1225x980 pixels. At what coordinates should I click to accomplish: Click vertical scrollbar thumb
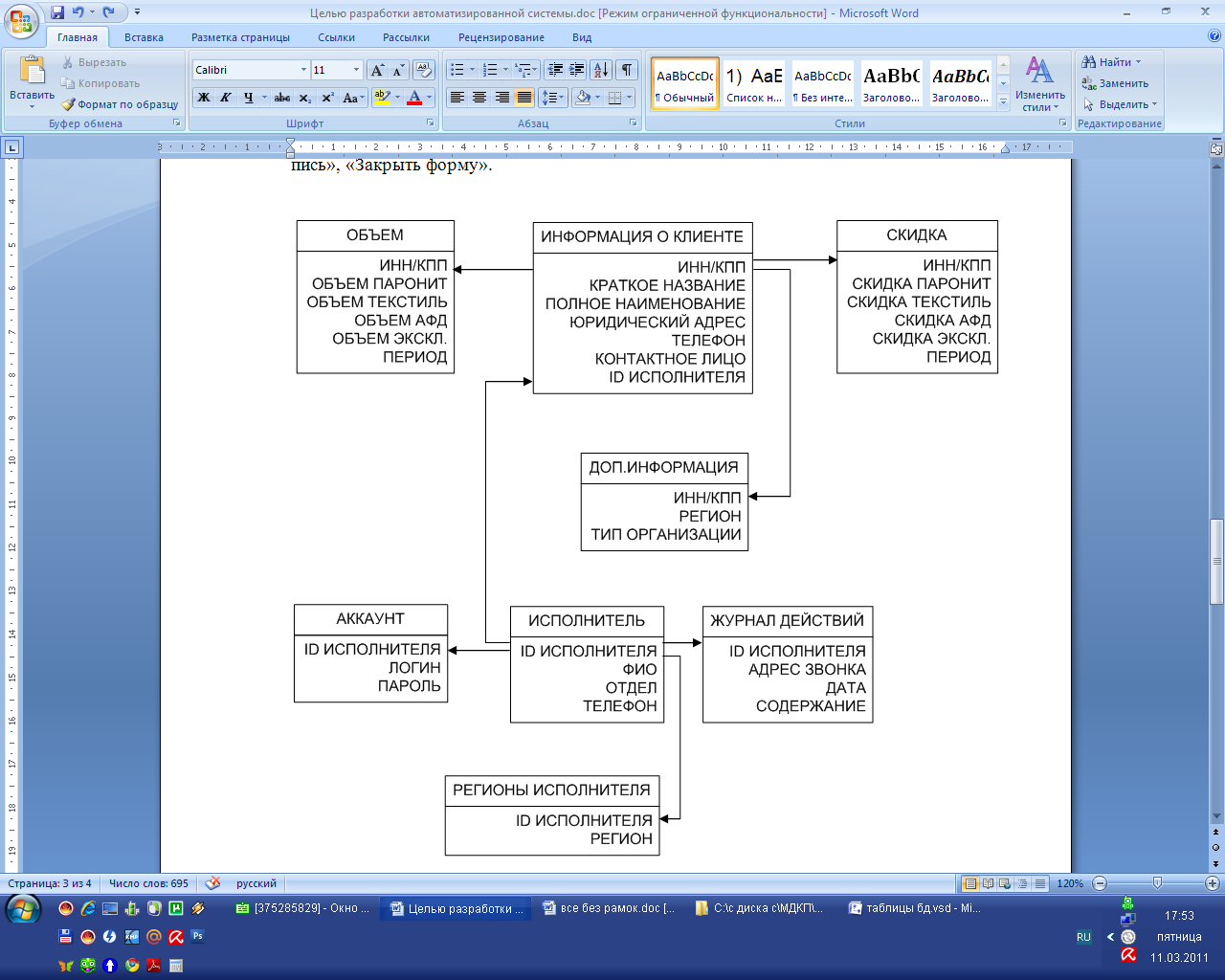1216,561
